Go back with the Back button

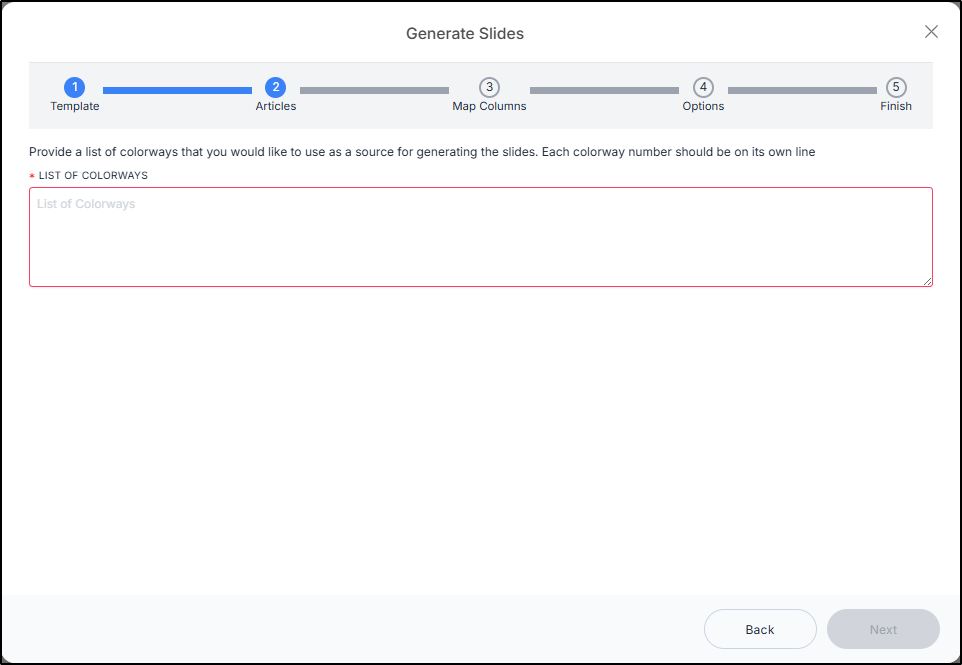pyautogui.click(x=760, y=629)
